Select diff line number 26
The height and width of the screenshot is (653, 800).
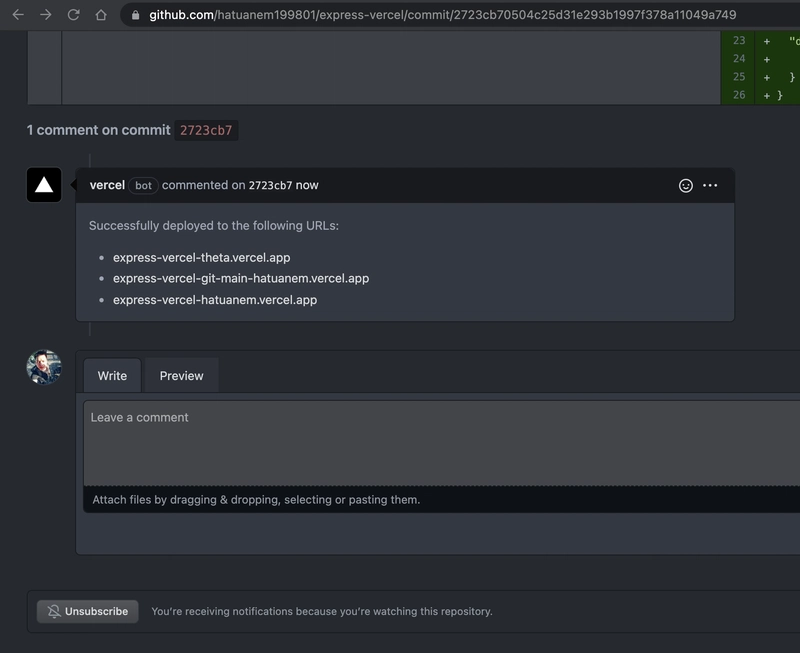click(739, 95)
